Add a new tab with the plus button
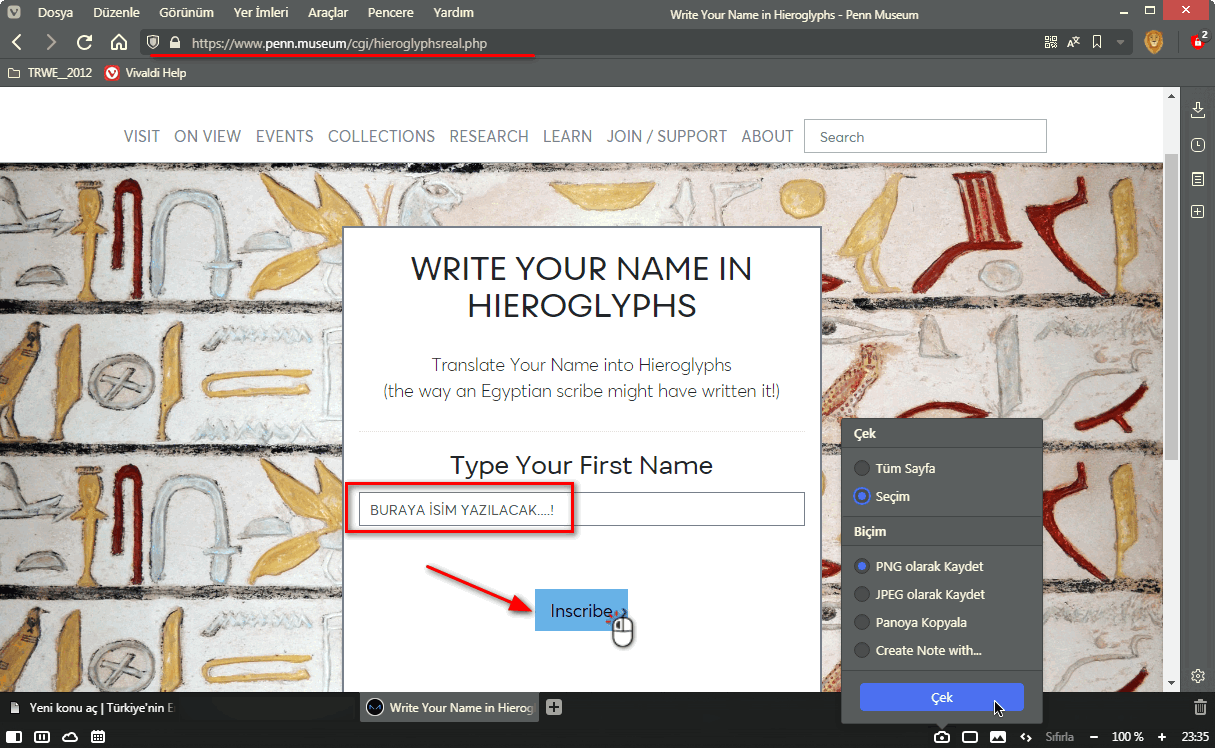 pos(554,707)
